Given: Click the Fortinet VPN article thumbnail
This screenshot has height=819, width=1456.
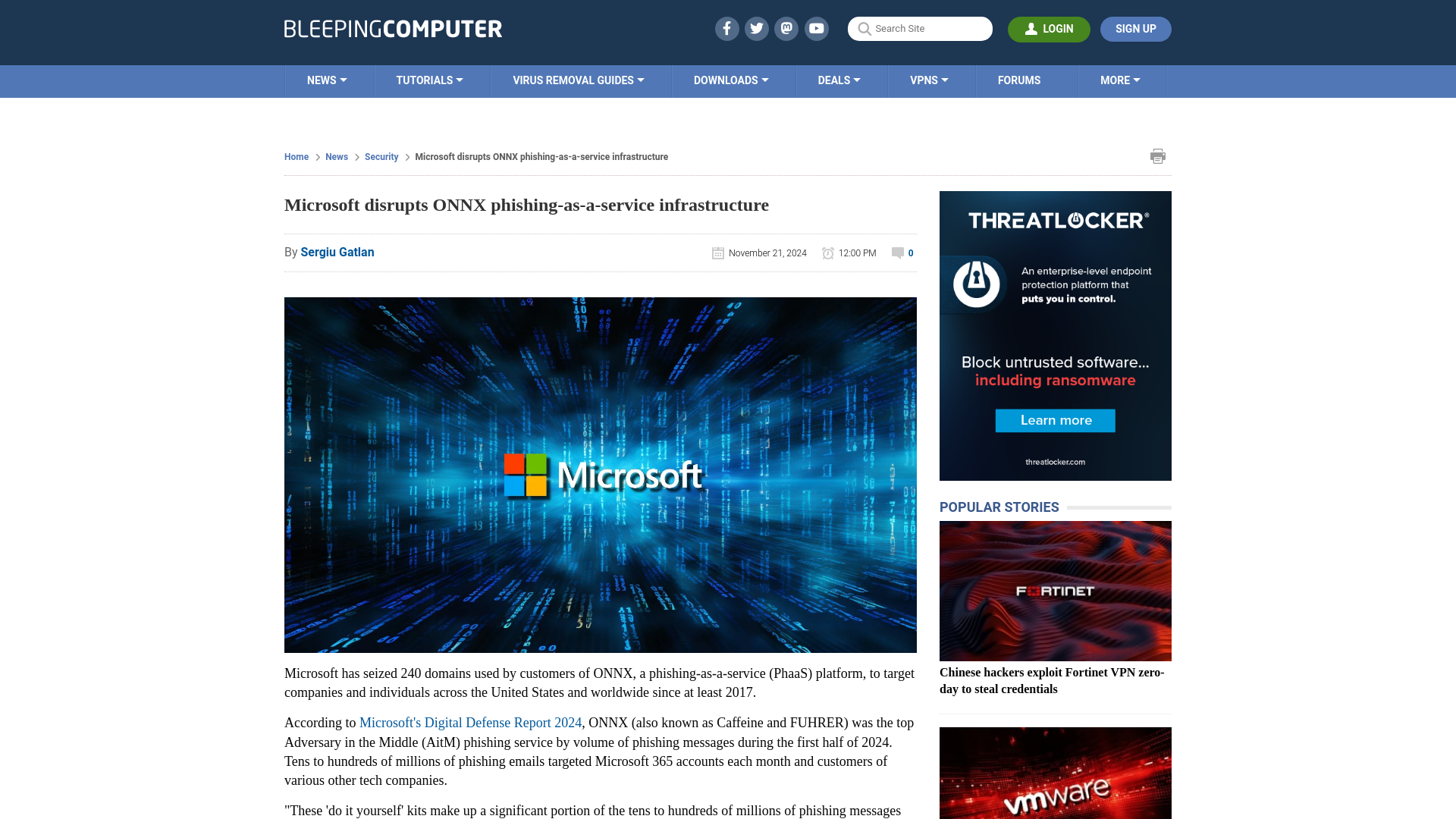Looking at the screenshot, I should 1055,591.
